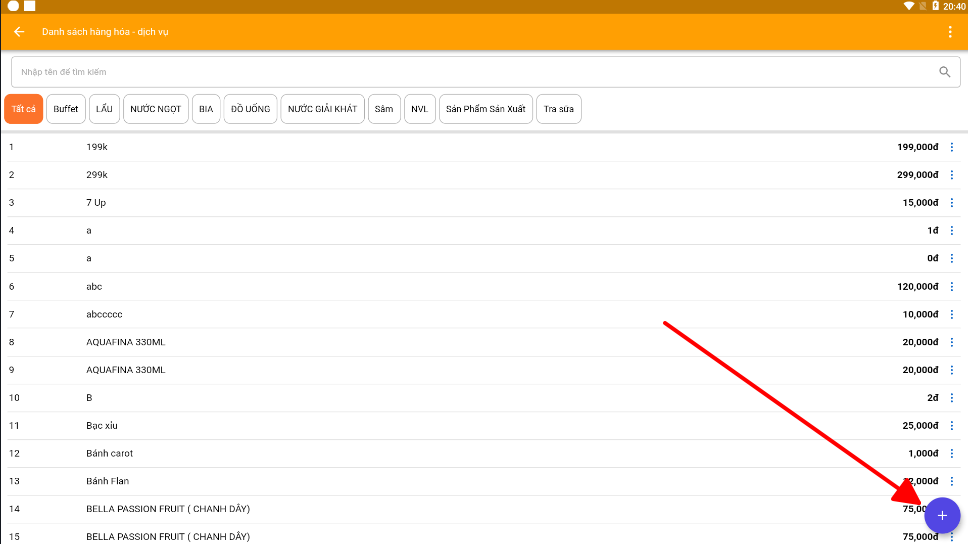Filter by Sản Phẩm Sản Xuất category
The width and height of the screenshot is (968, 544).
486,109
